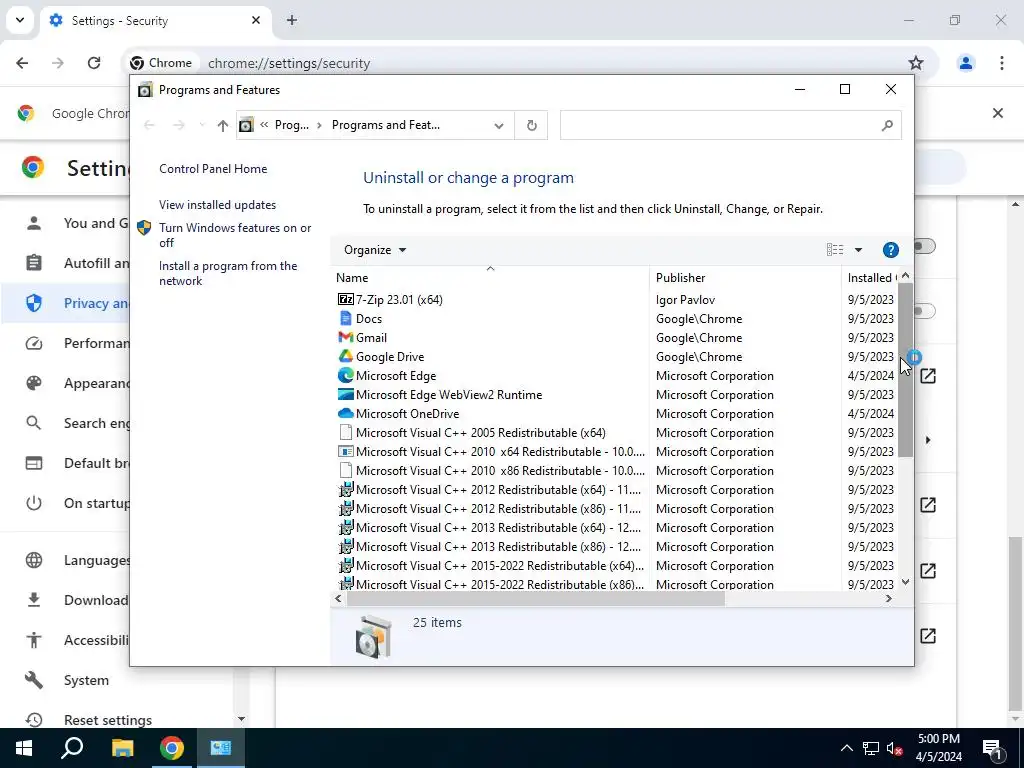
Task: Open a new Chrome tab
Action: pos(292,20)
